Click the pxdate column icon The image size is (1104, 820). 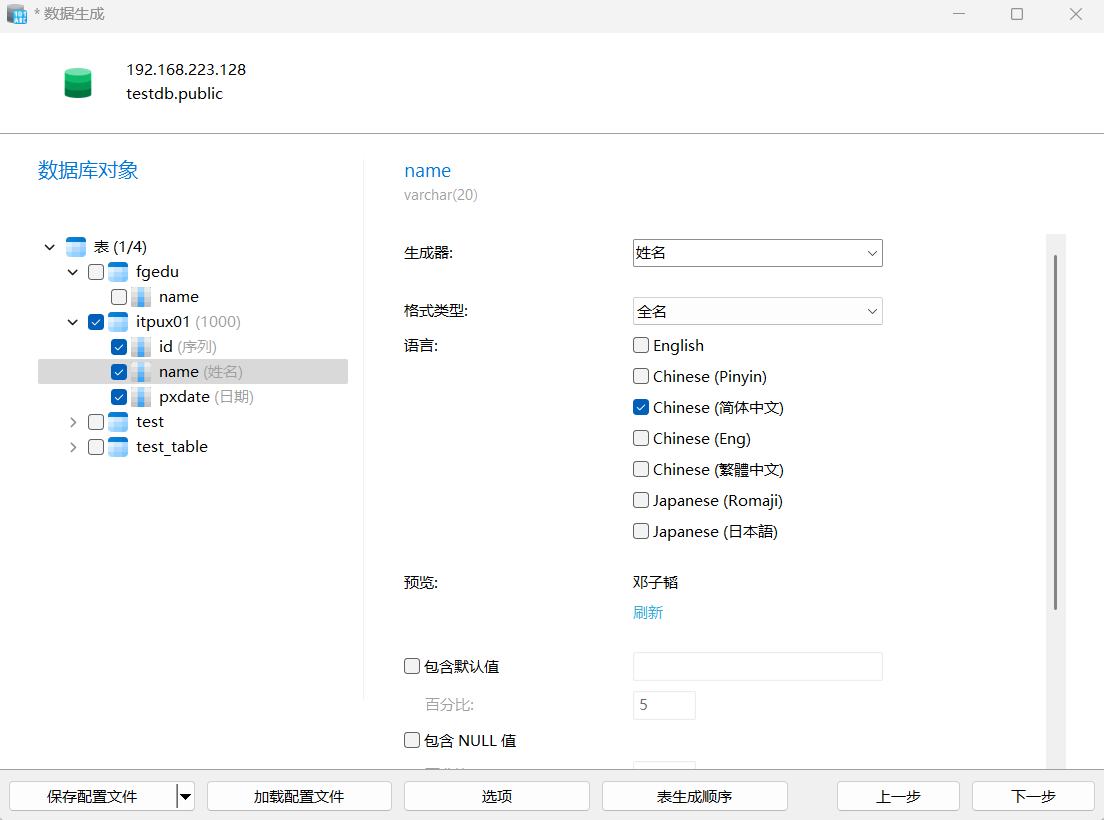[141, 397]
